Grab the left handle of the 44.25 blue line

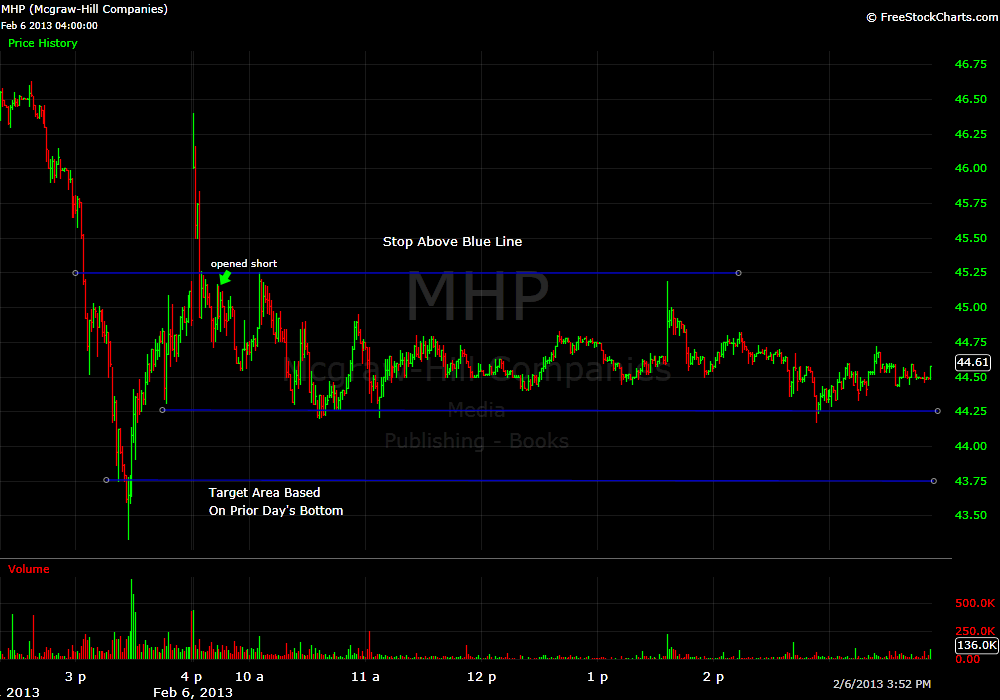tap(163, 410)
